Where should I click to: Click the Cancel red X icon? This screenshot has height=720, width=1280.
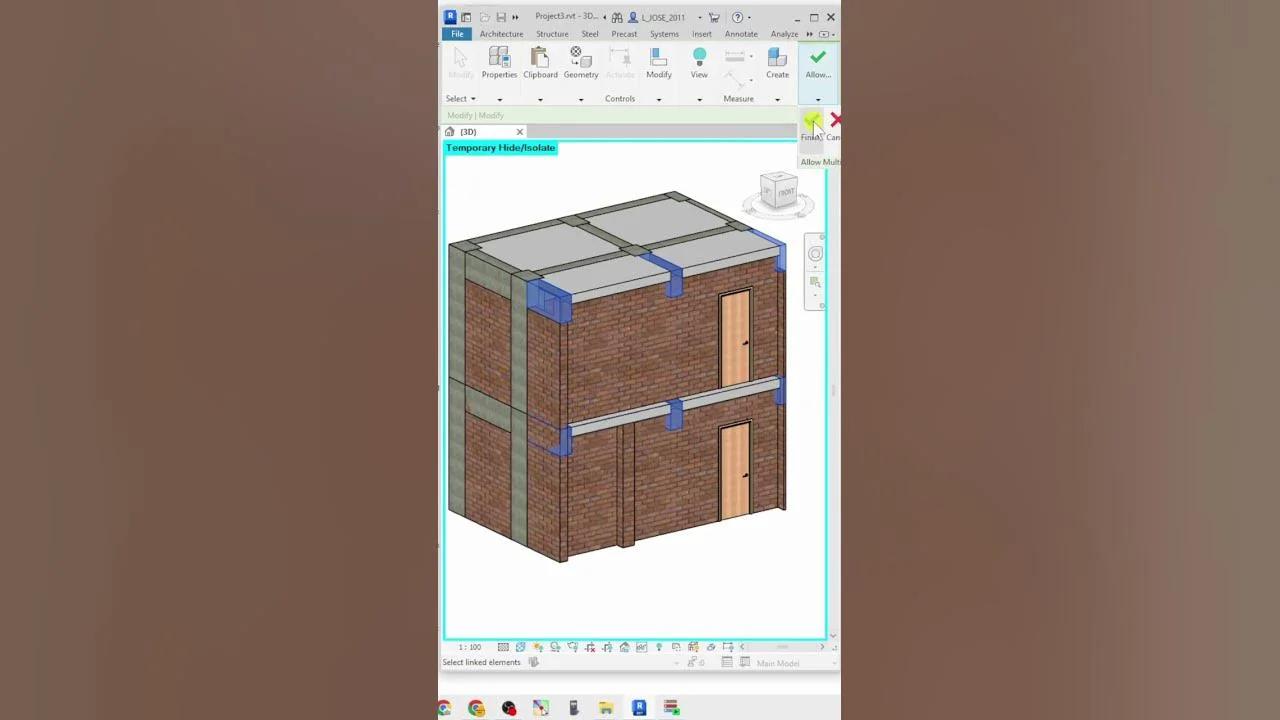[835, 120]
